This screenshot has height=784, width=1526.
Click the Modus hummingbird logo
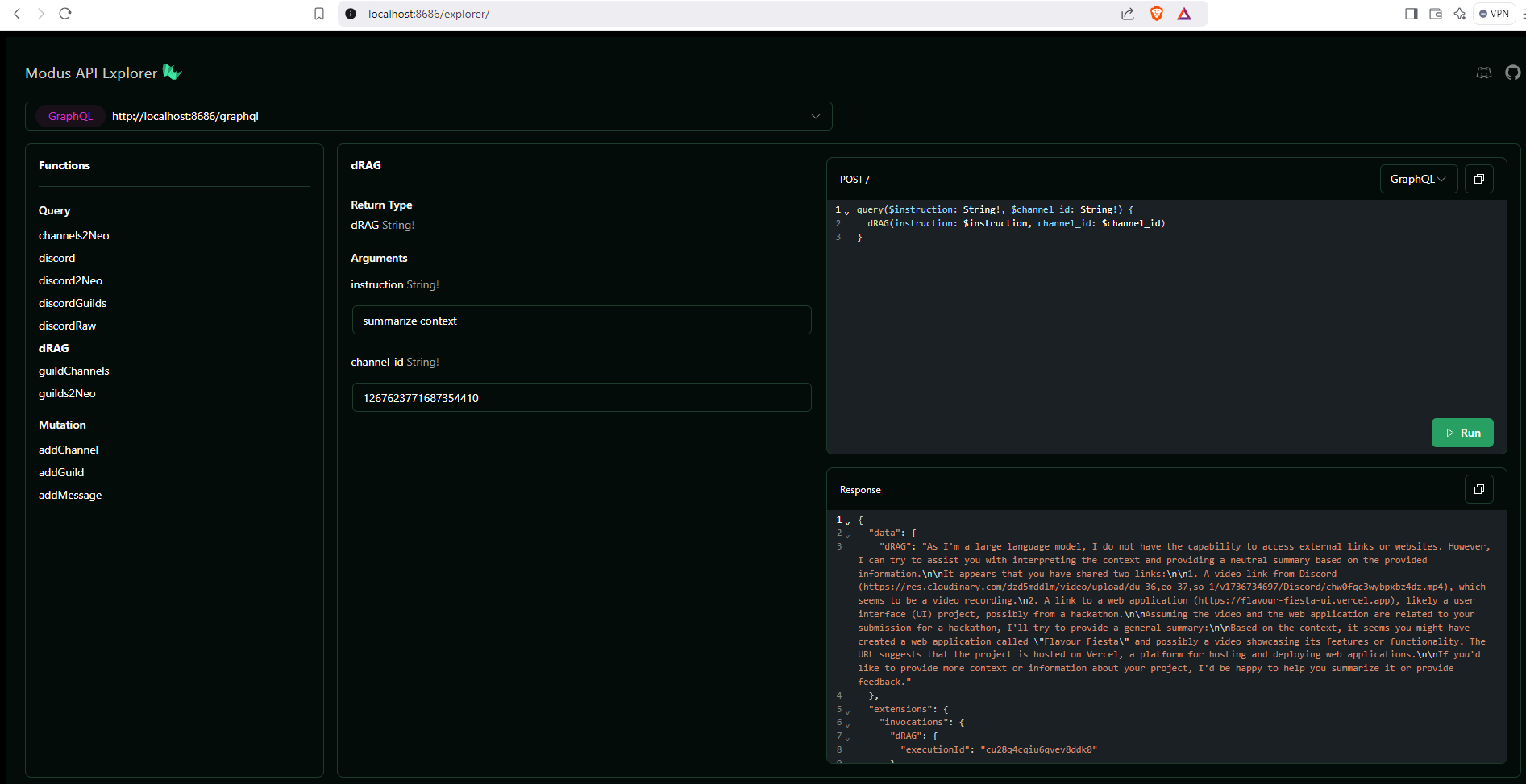(172, 72)
